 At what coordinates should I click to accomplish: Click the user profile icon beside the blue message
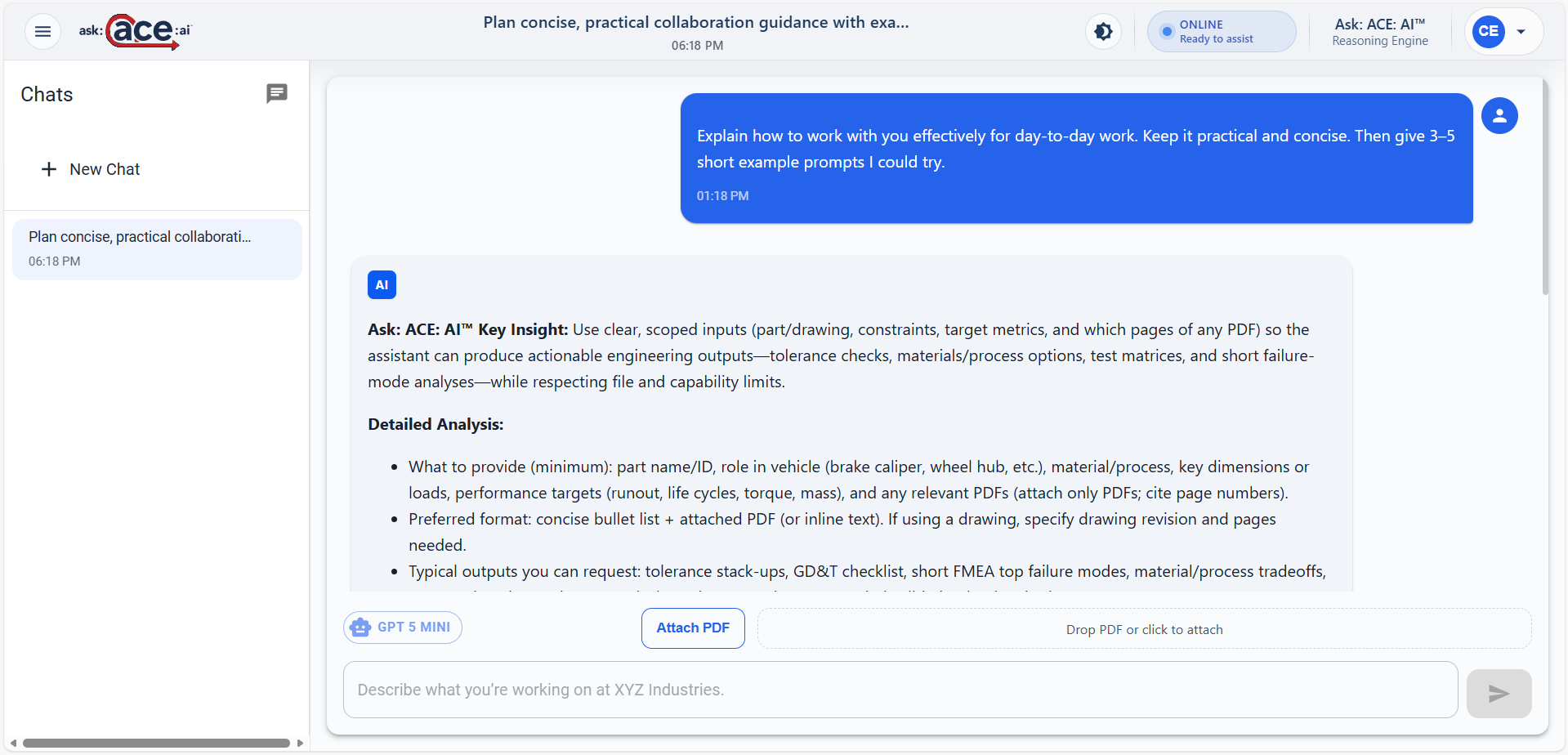pyautogui.click(x=1500, y=115)
